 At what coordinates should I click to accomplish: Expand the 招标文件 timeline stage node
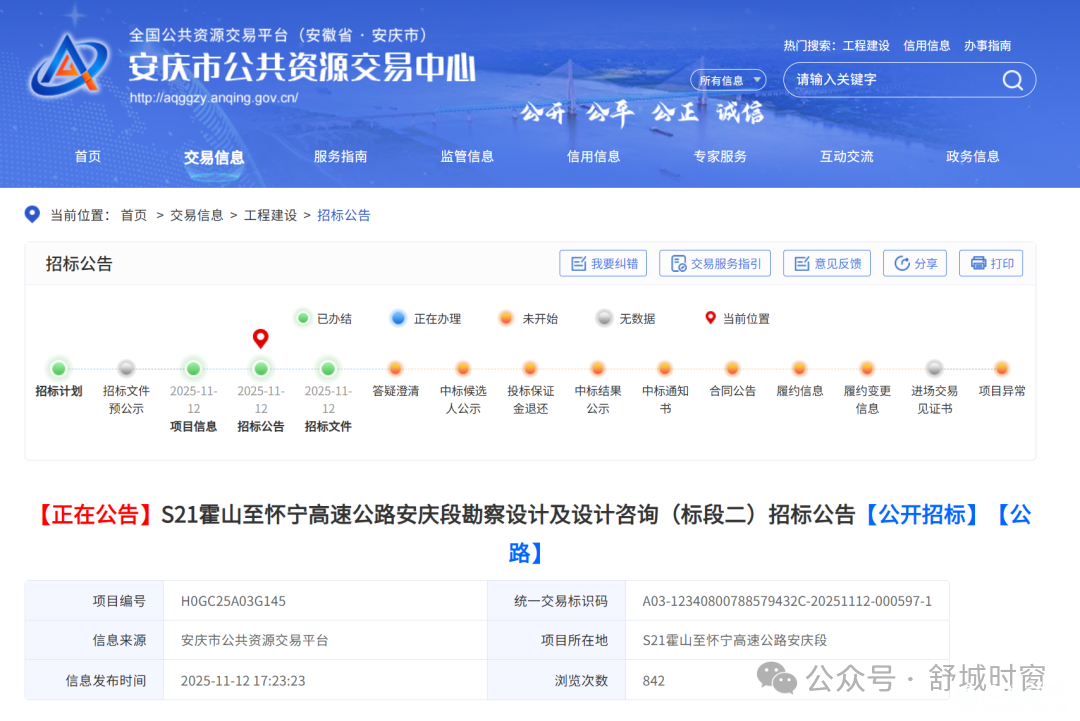point(328,368)
